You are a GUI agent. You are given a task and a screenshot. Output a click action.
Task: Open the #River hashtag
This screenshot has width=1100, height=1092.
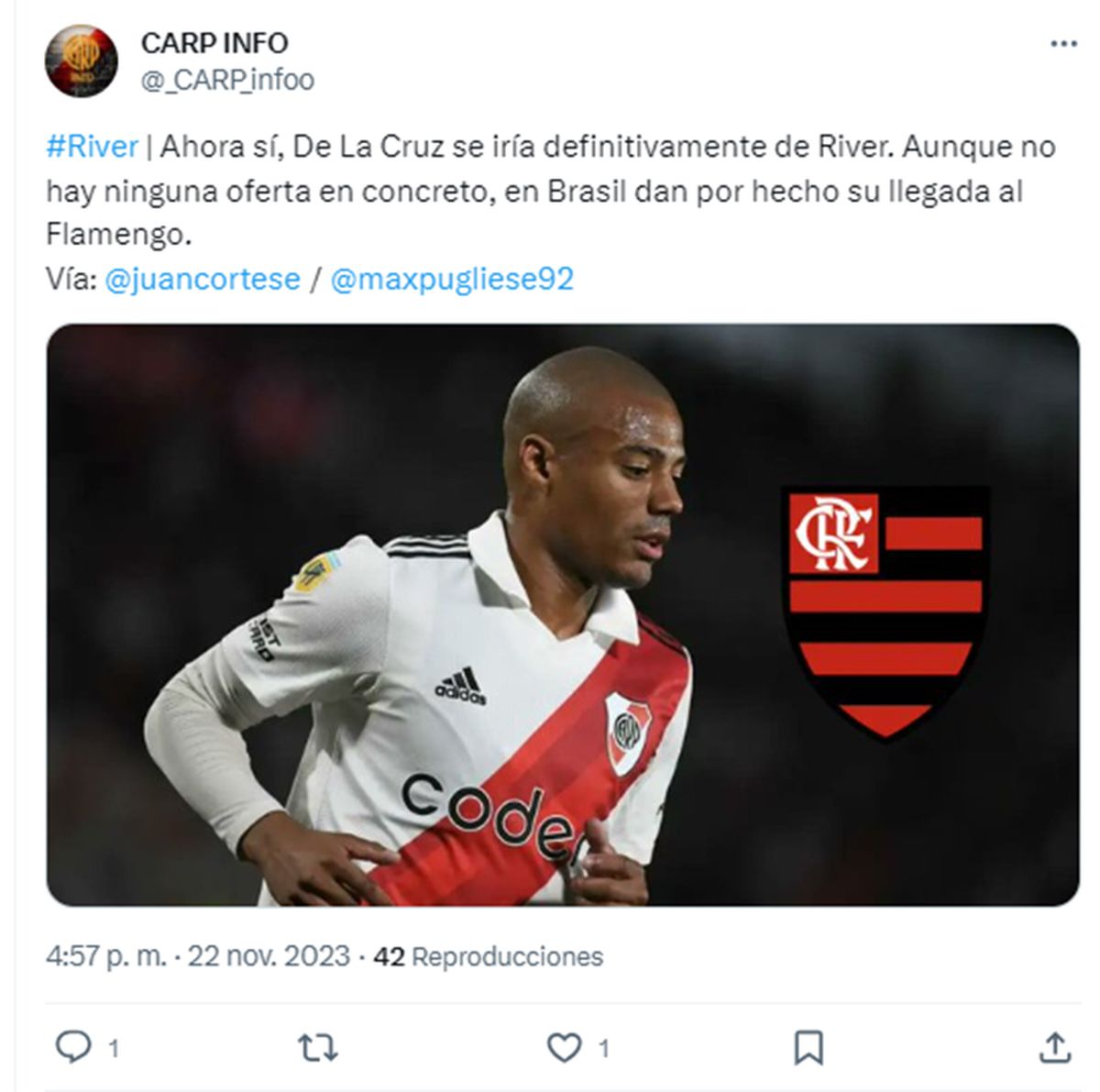click(x=92, y=147)
